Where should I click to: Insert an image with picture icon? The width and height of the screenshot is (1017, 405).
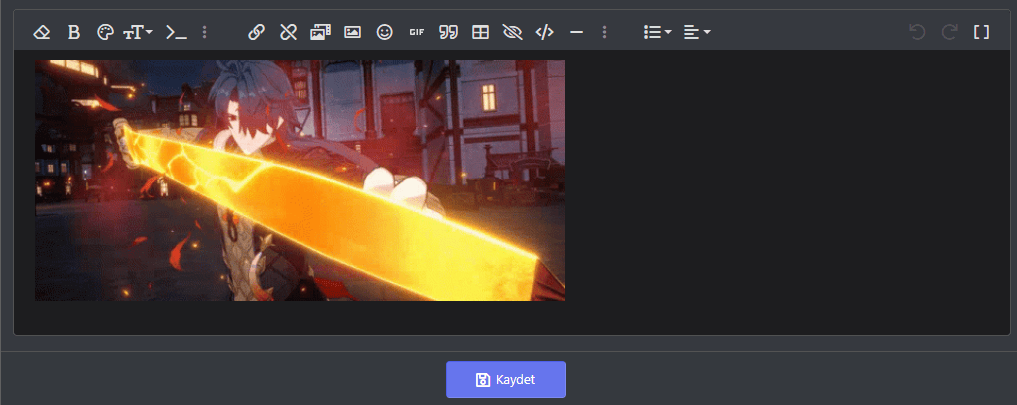click(352, 32)
